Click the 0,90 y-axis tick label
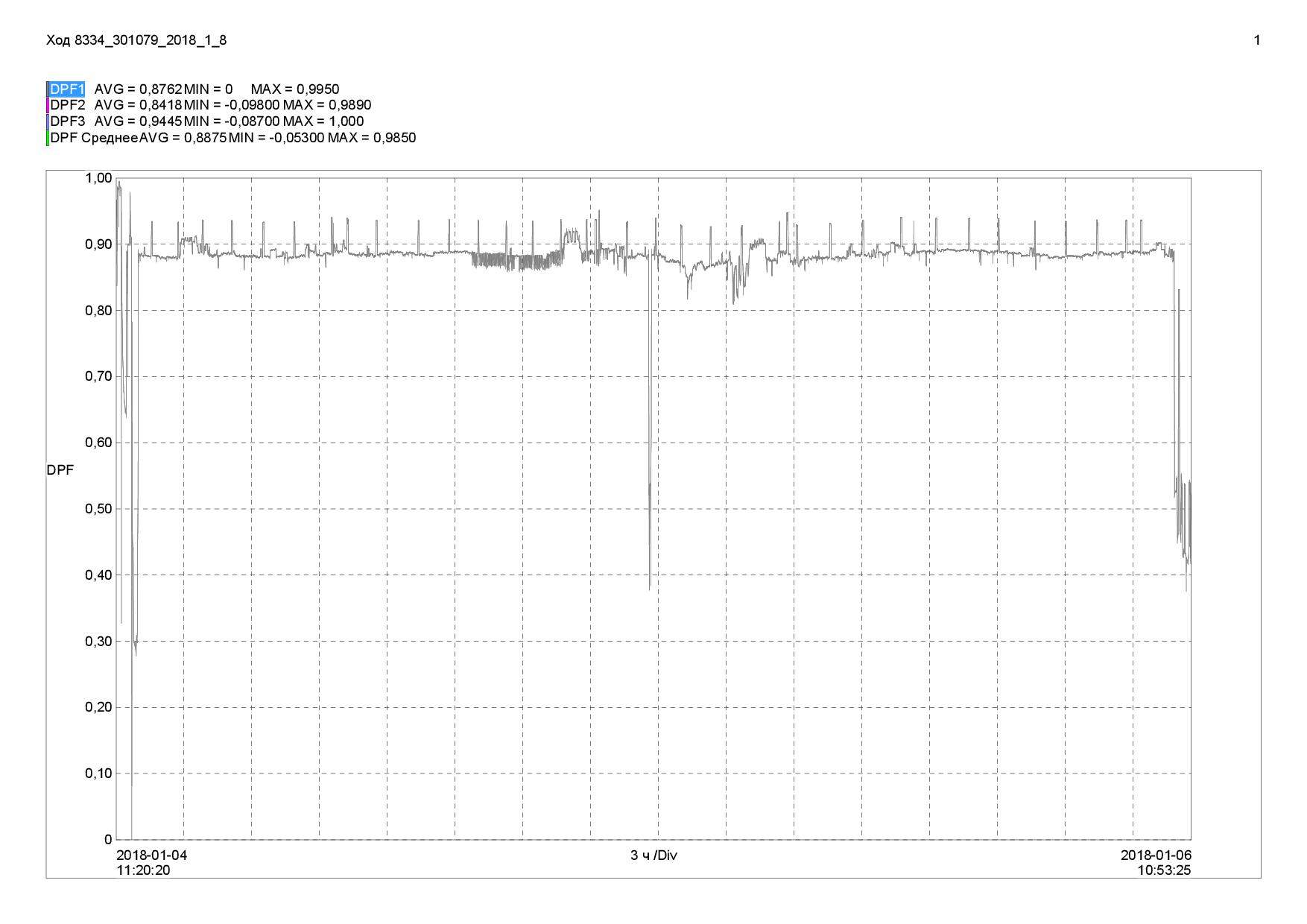 tap(98, 244)
